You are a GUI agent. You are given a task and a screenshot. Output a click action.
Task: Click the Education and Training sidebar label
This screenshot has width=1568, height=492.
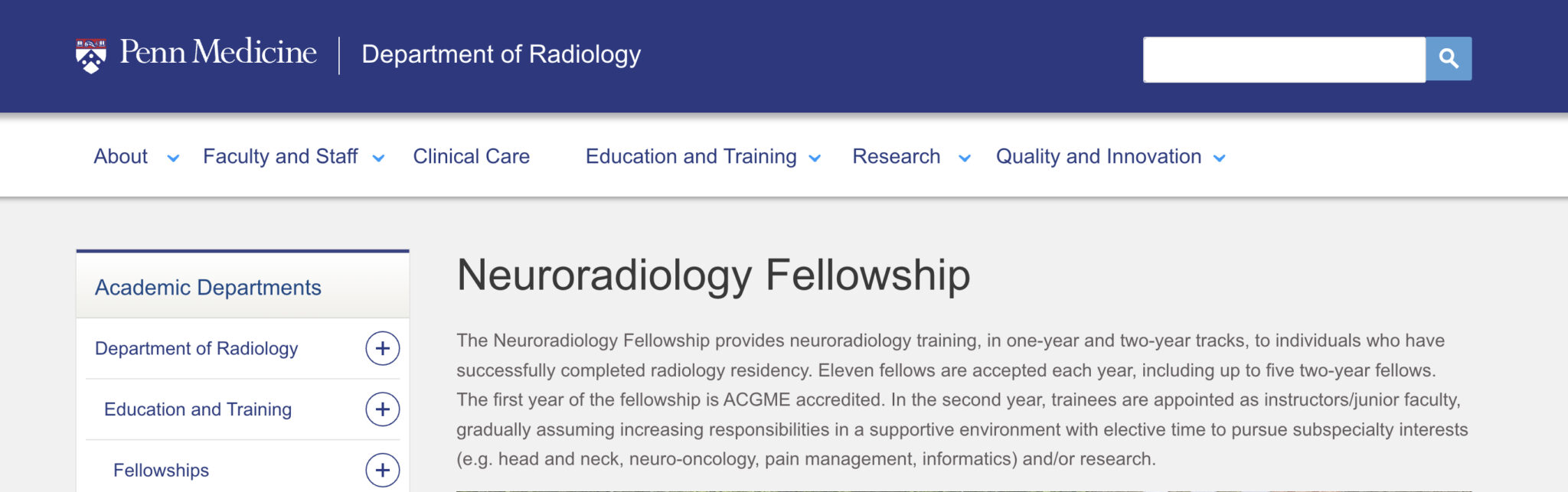click(x=198, y=409)
